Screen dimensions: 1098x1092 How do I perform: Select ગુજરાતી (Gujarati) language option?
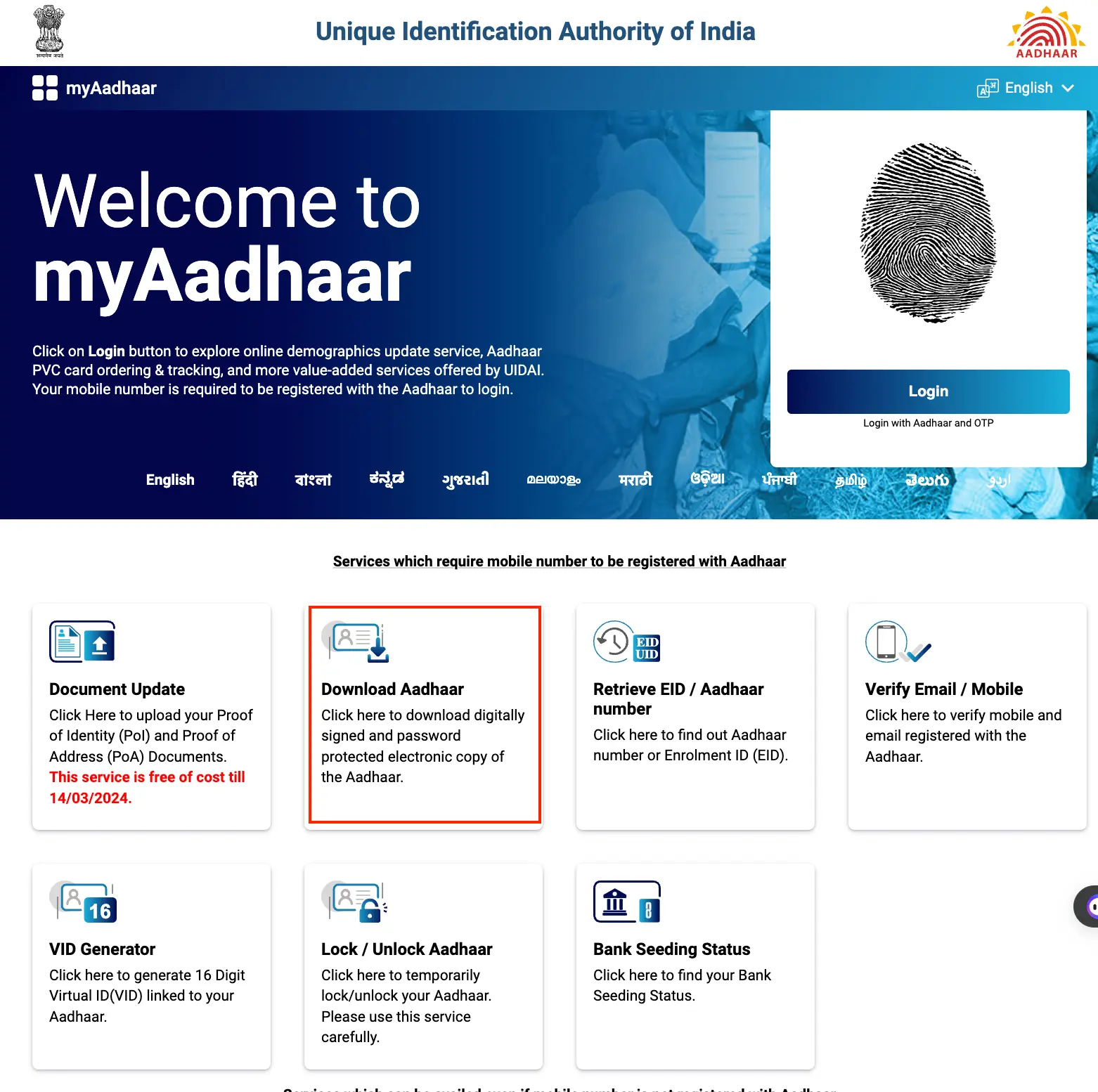[465, 480]
